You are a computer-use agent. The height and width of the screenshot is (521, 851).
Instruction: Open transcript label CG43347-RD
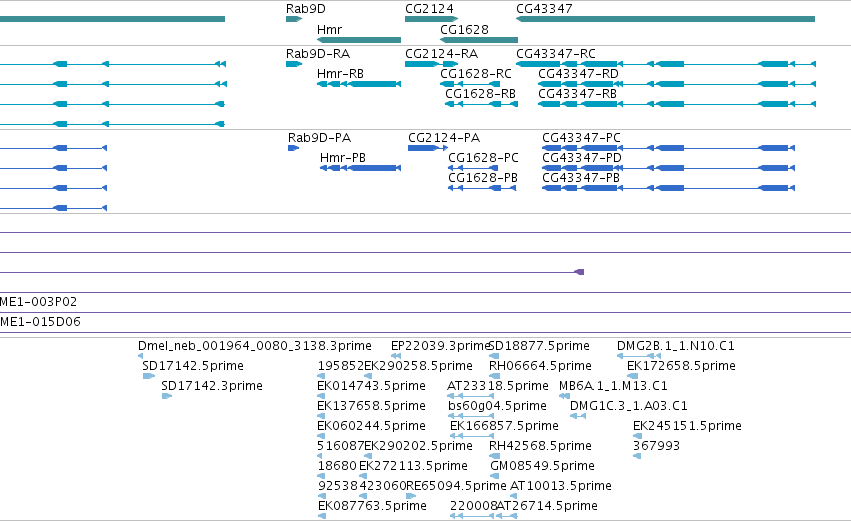point(578,73)
